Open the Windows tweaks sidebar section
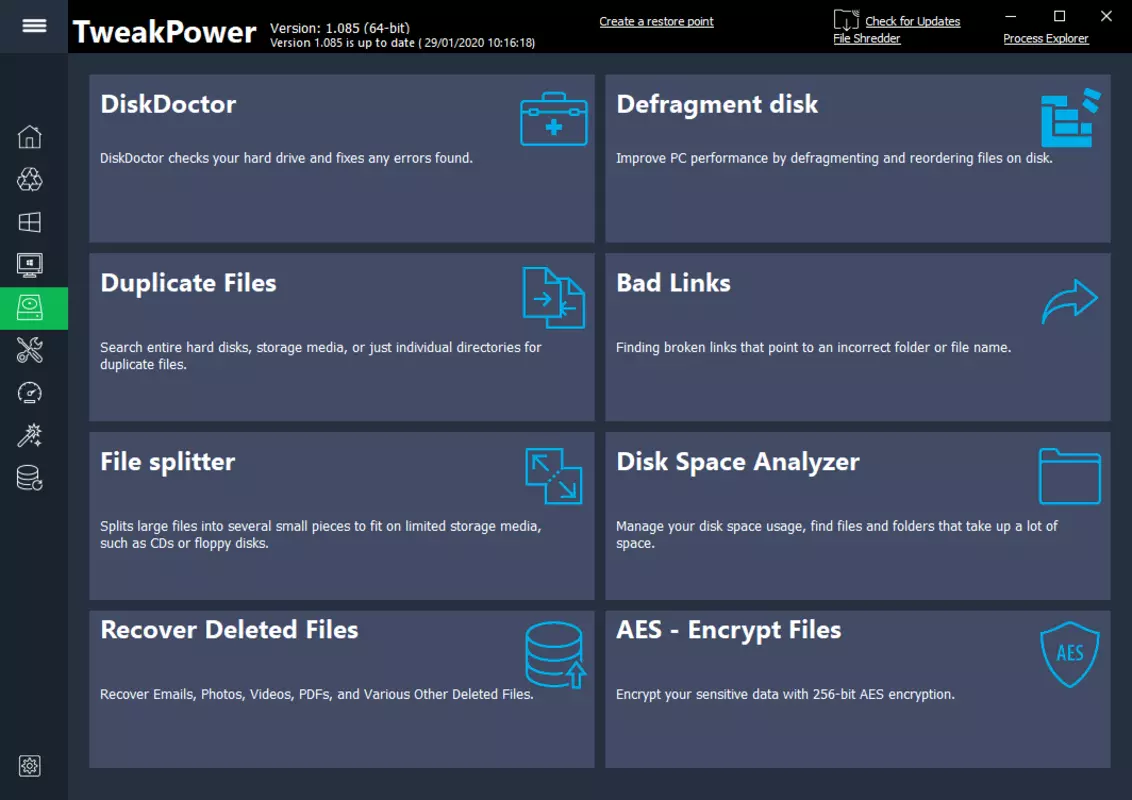Image resolution: width=1132 pixels, height=800 pixels. [30, 222]
